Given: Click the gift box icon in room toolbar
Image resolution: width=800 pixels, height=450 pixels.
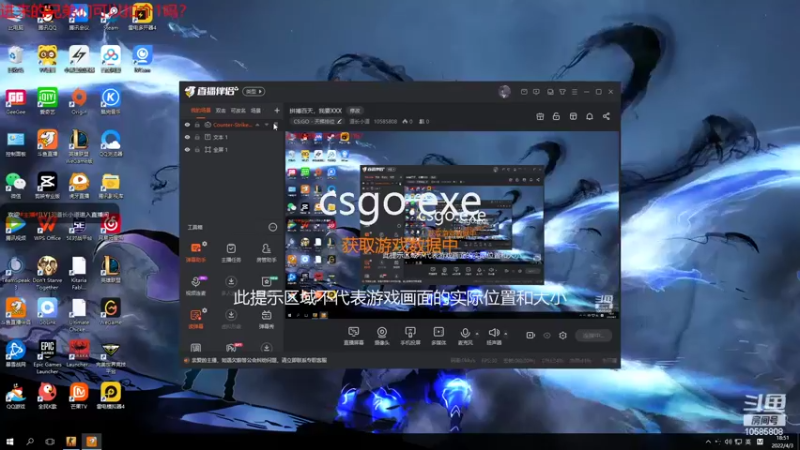Looking at the screenshot, I should point(540,116).
